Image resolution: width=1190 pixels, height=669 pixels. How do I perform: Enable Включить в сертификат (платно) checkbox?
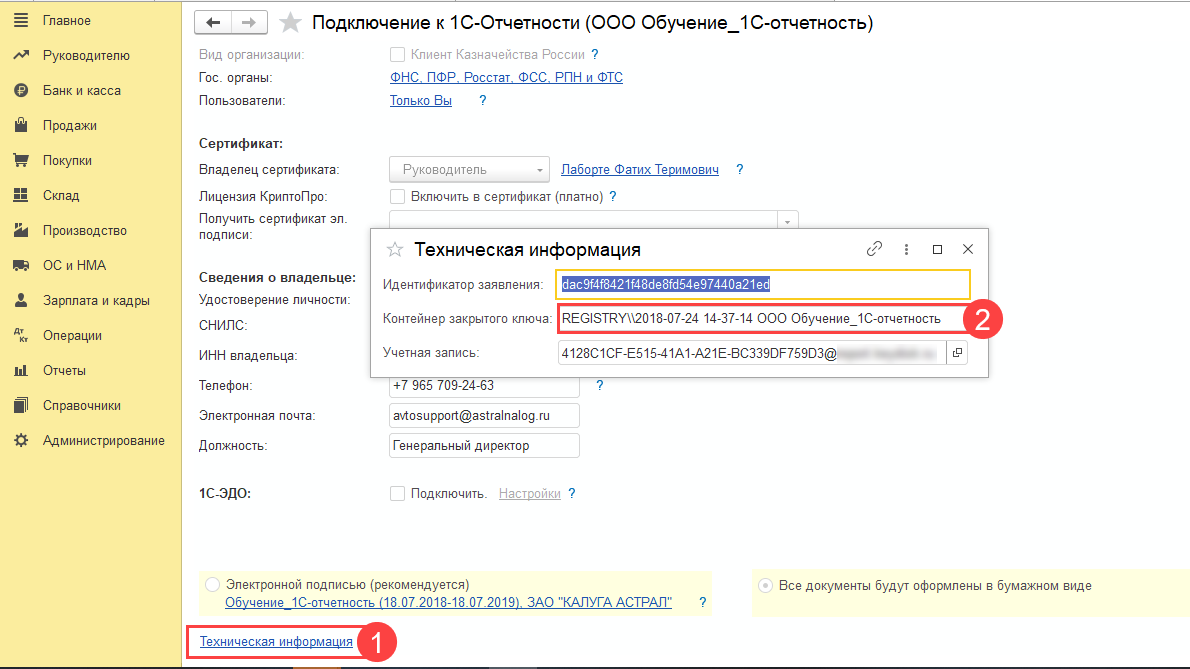pyautogui.click(x=398, y=197)
